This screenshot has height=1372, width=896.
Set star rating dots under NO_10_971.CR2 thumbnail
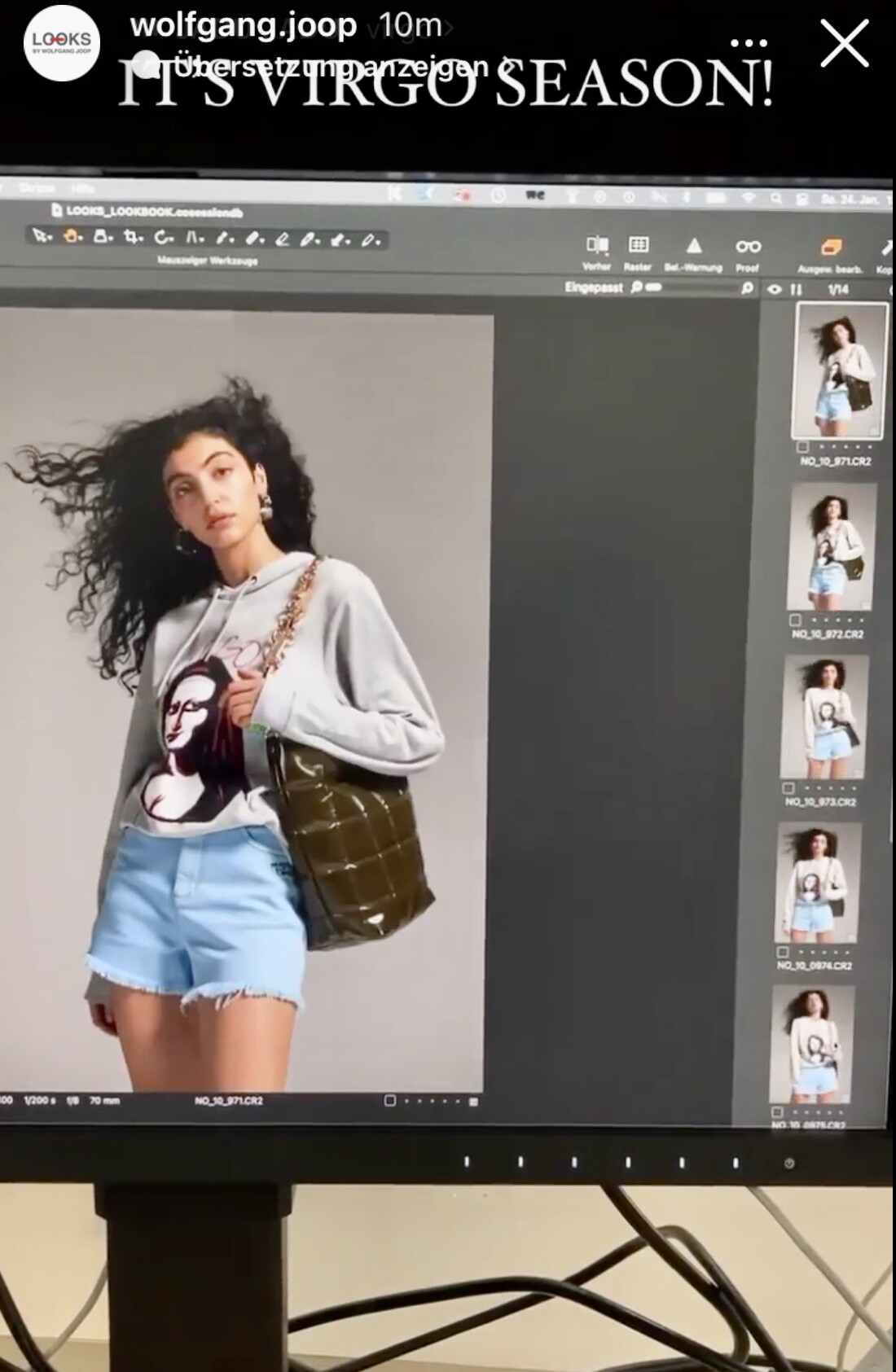tap(844, 447)
